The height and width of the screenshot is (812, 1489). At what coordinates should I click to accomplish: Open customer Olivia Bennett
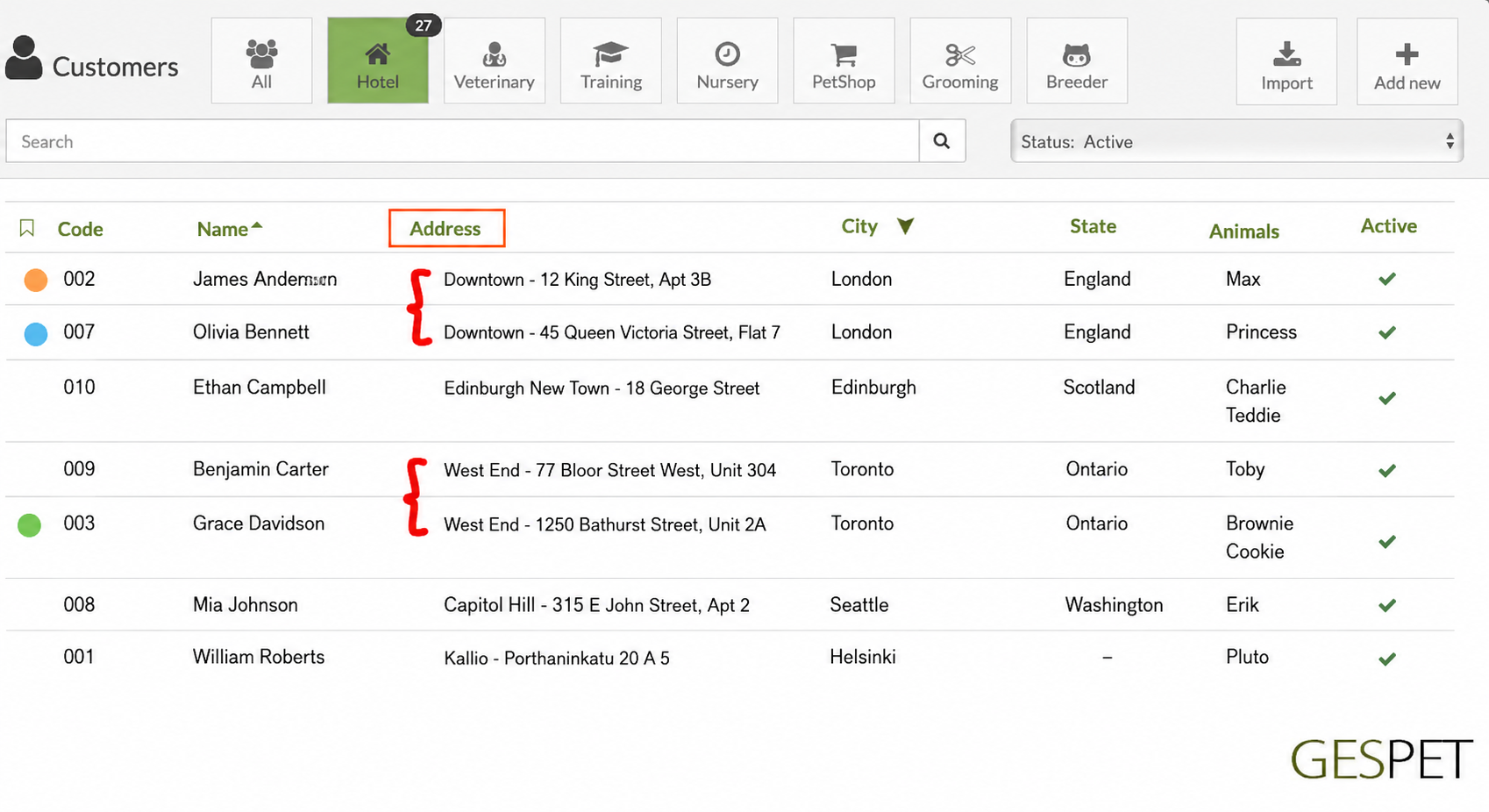[x=251, y=331]
